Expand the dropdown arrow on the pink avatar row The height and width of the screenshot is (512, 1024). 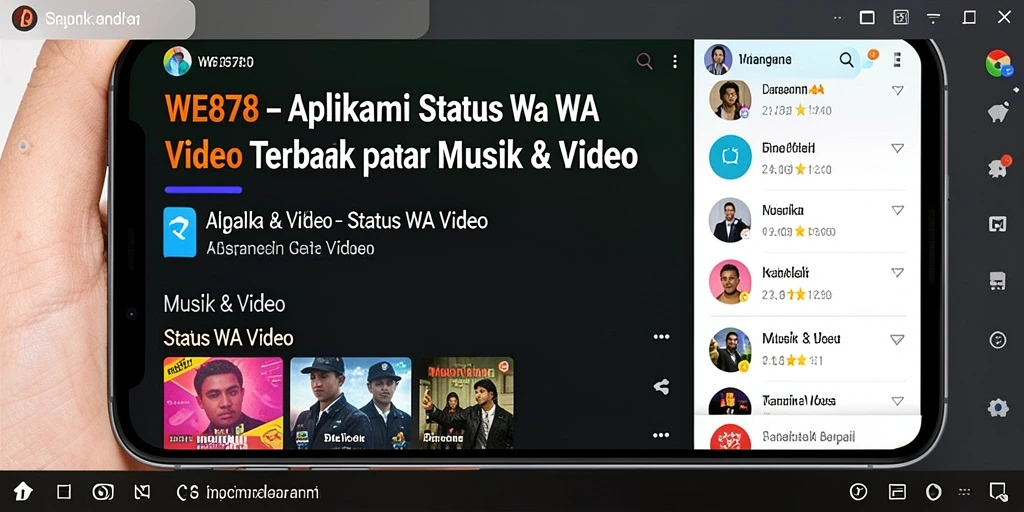pyautogui.click(x=897, y=272)
